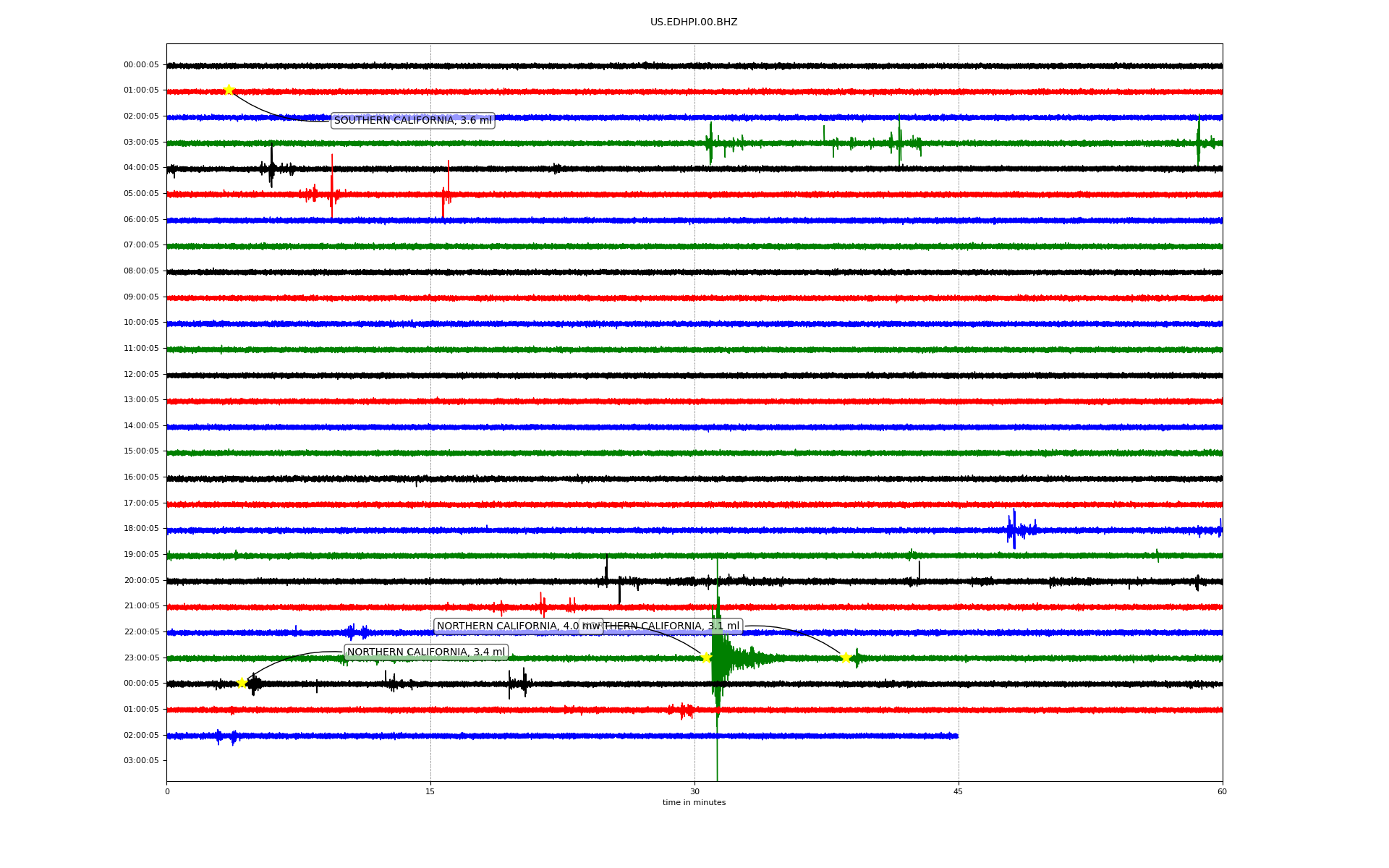Click the 60 tick on the x-axis
Viewport: 1389px width, 868px height.
pyautogui.click(x=1221, y=791)
